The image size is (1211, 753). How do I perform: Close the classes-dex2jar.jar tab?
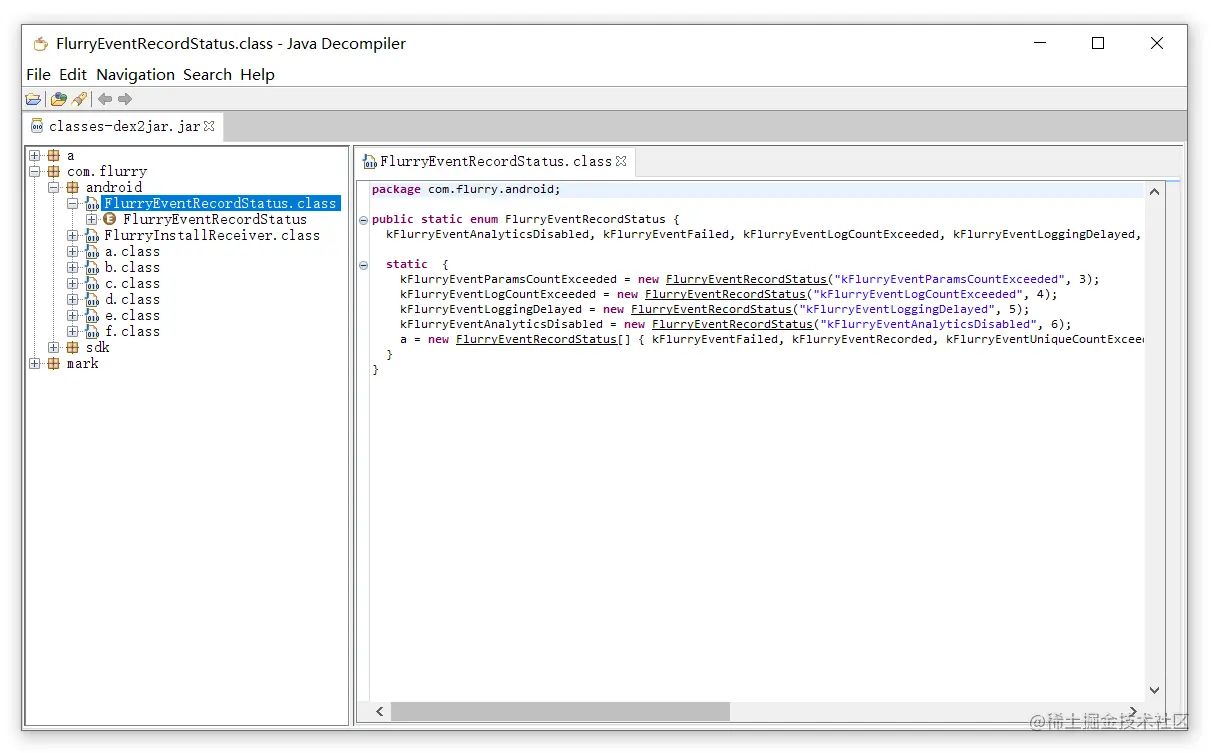coord(209,126)
